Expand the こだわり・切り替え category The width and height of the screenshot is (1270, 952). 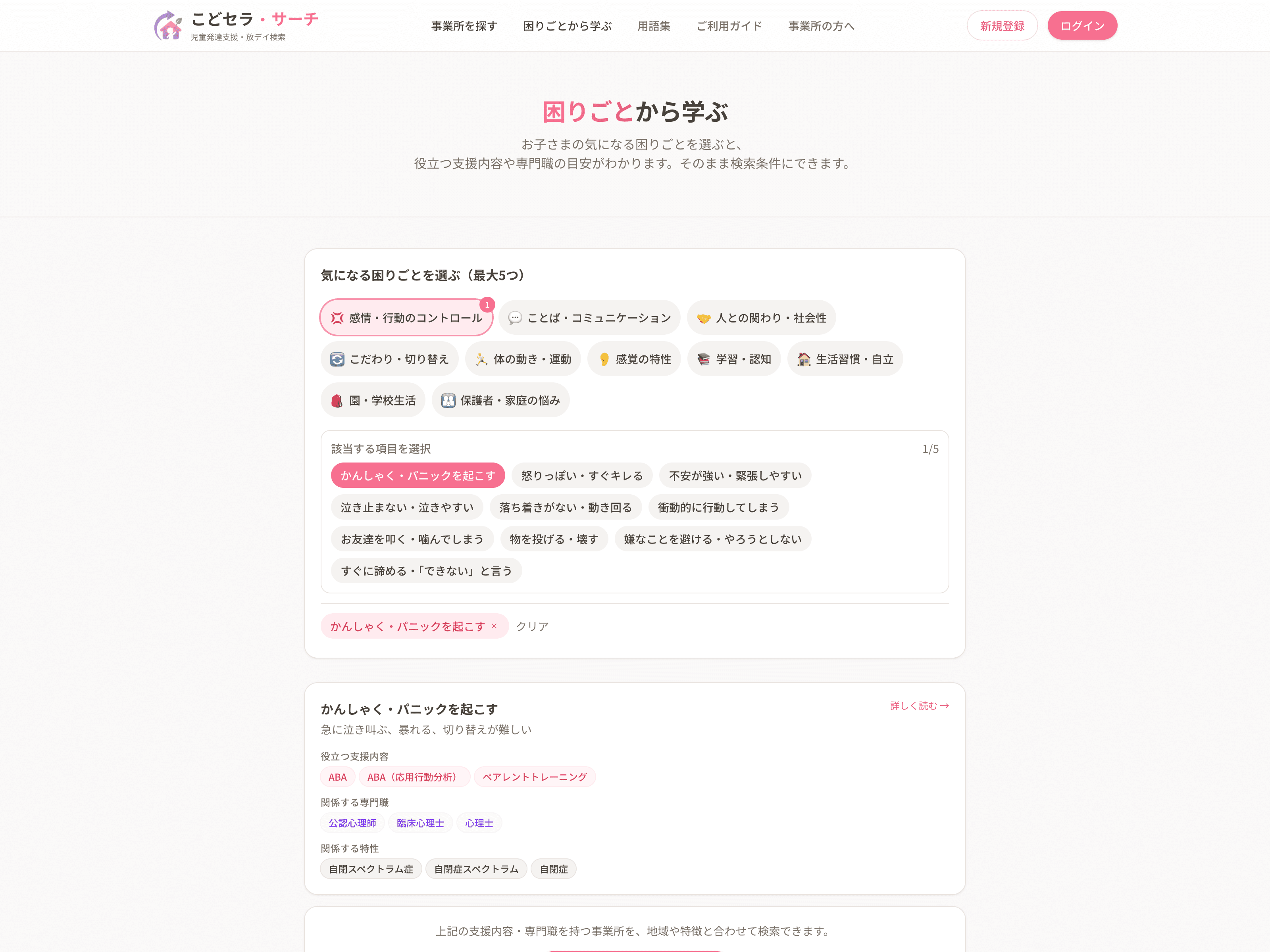click(389, 359)
